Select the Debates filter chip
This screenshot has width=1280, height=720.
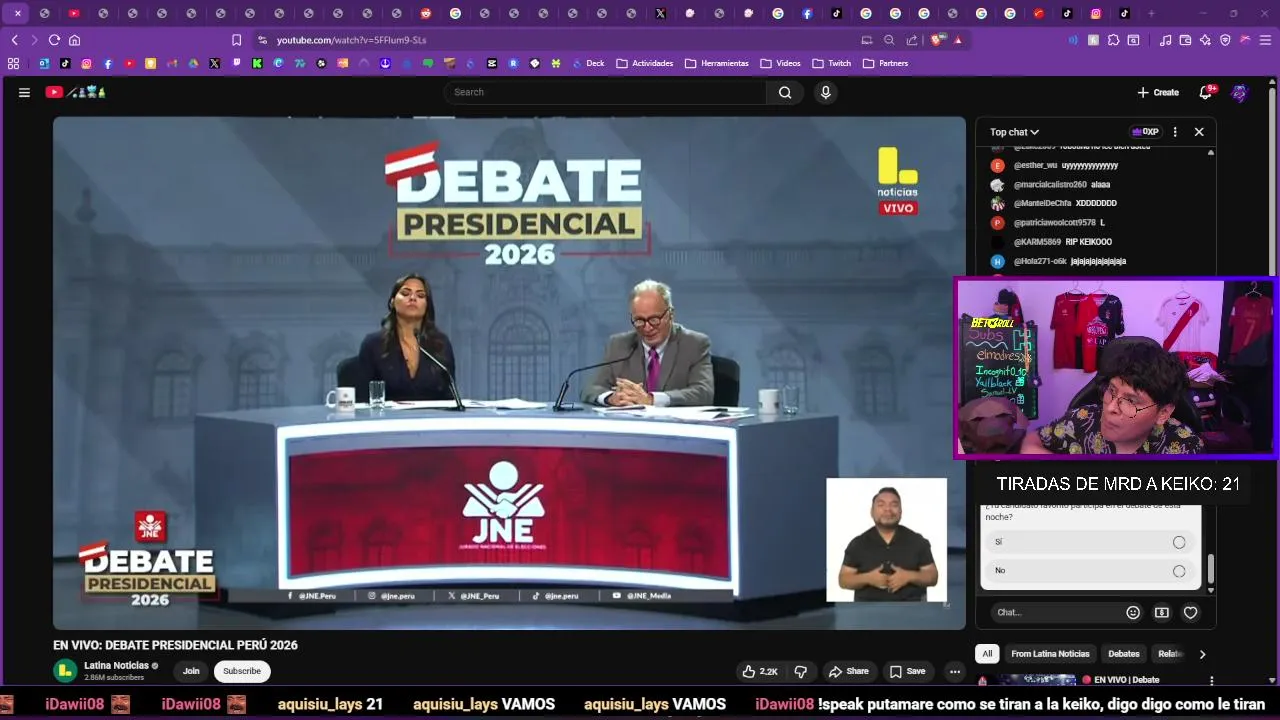point(1124,654)
